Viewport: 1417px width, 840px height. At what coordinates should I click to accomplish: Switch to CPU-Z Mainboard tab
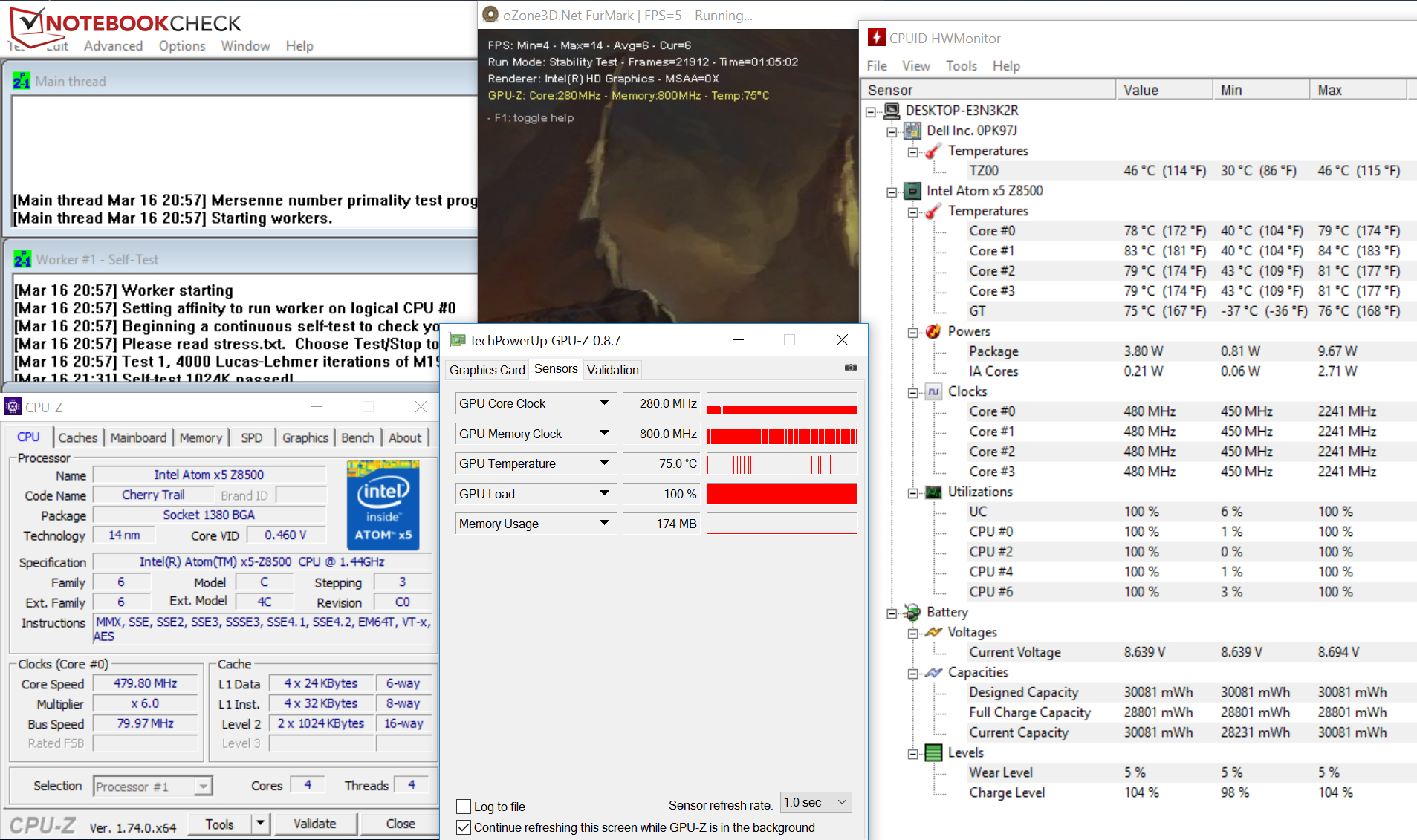coord(138,437)
